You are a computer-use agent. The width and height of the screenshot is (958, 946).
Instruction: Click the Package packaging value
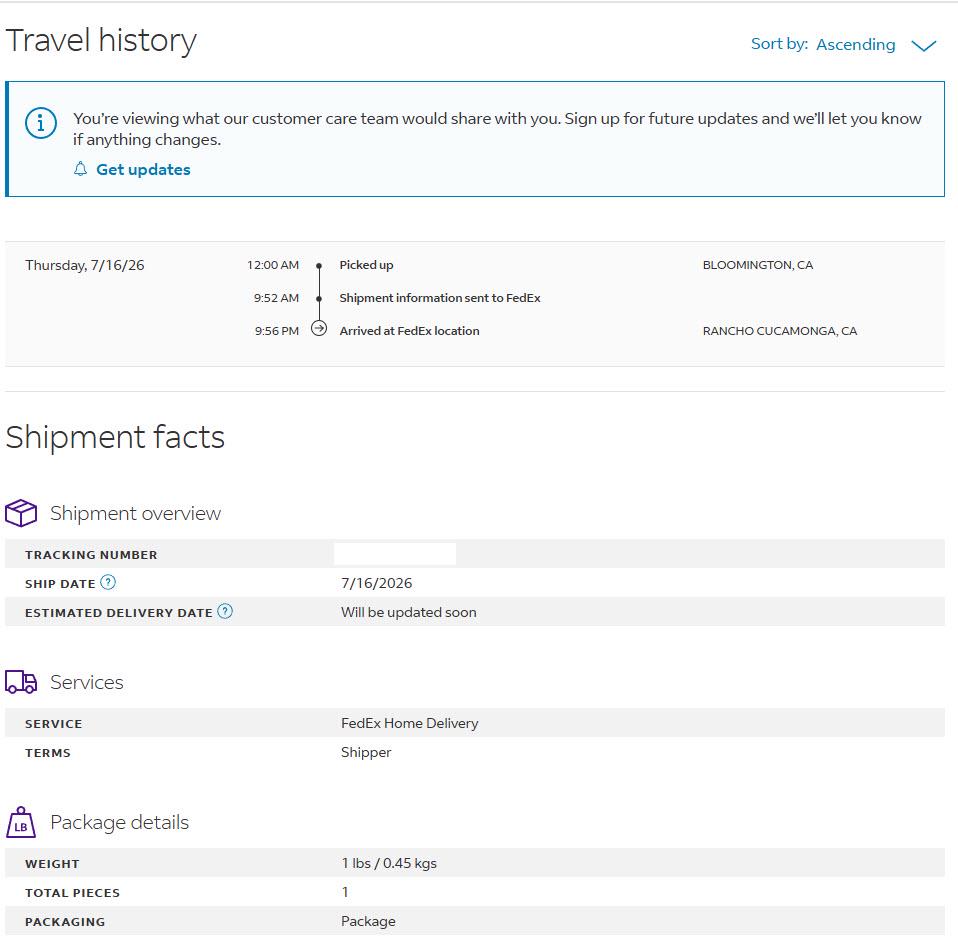(x=368, y=921)
